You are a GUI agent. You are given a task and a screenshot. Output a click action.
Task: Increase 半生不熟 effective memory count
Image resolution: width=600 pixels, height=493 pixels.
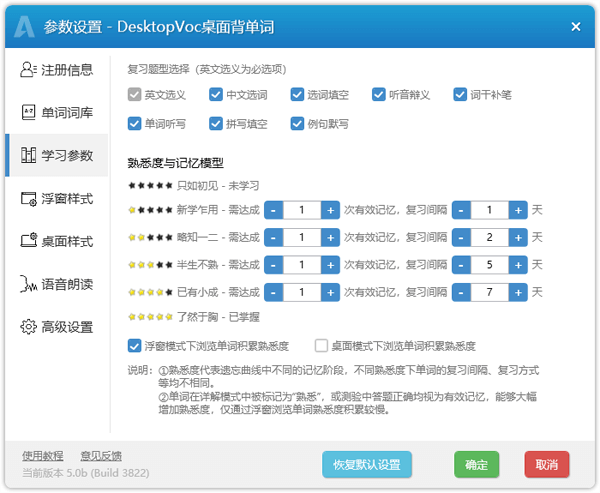pyautogui.click(x=331, y=265)
